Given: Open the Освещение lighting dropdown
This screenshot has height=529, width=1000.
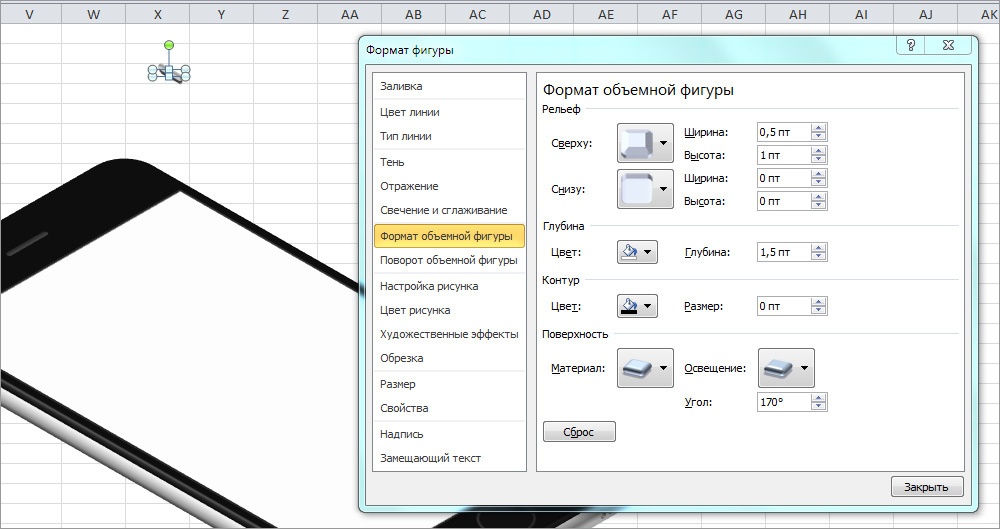Looking at the screenshot, I should [x=786, y=368].
